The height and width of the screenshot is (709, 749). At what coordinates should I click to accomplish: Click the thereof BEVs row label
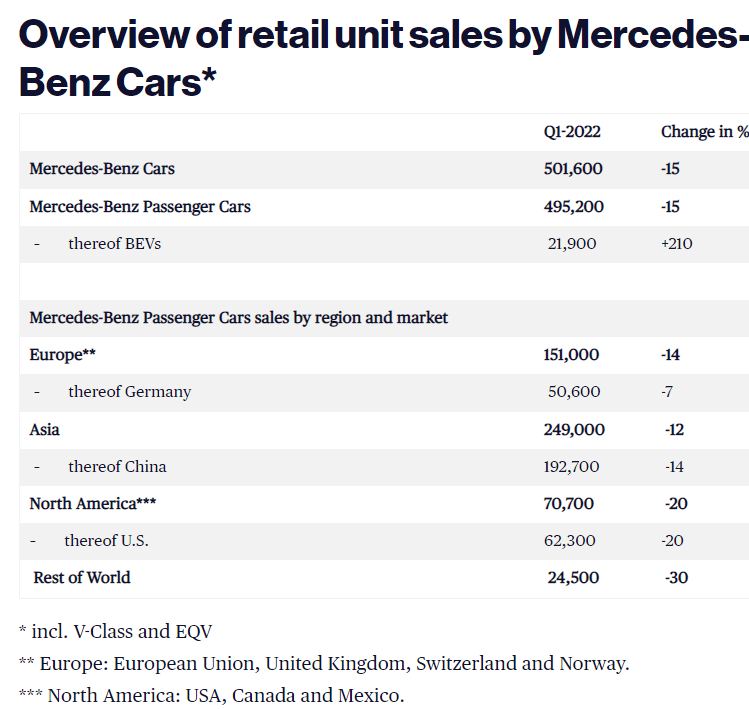tap(114, 243)
